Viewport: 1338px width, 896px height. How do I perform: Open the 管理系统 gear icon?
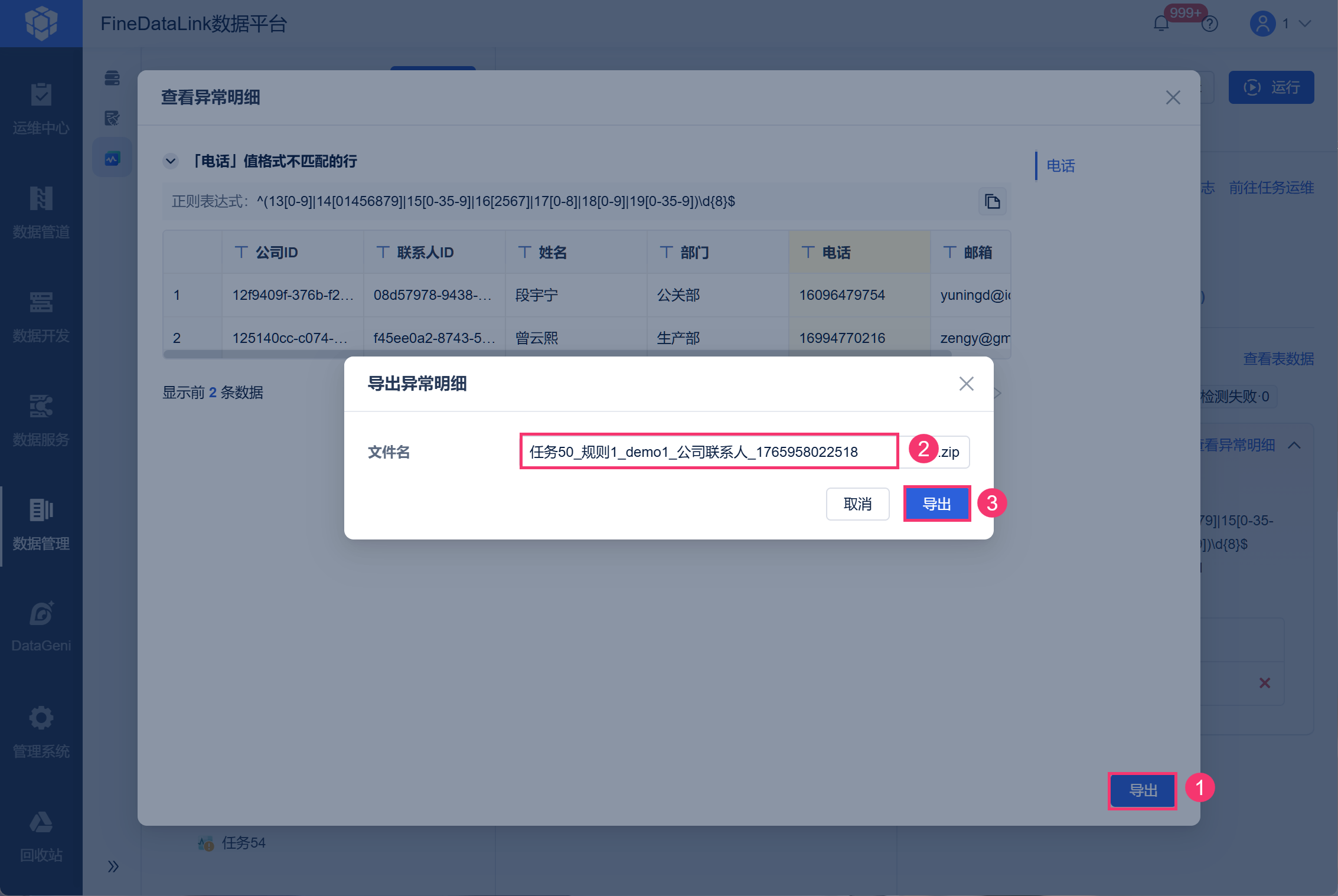[x=41, y=718]
